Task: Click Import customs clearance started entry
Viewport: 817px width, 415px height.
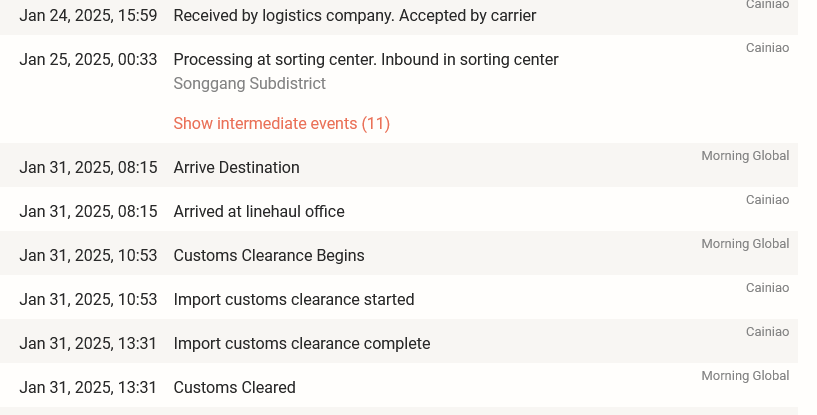Action: (294, 299)
